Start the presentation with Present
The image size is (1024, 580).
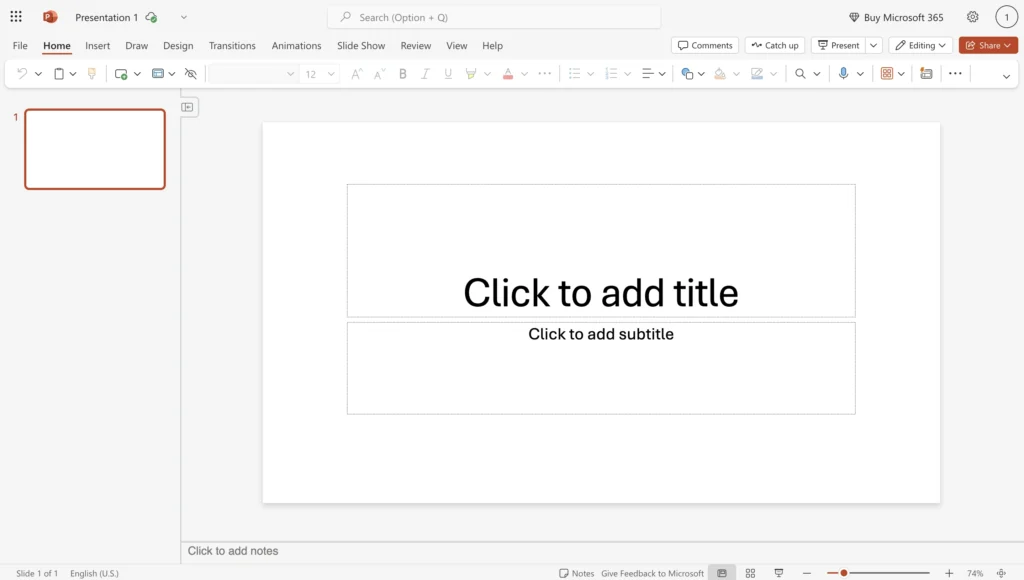coord(839,45)
